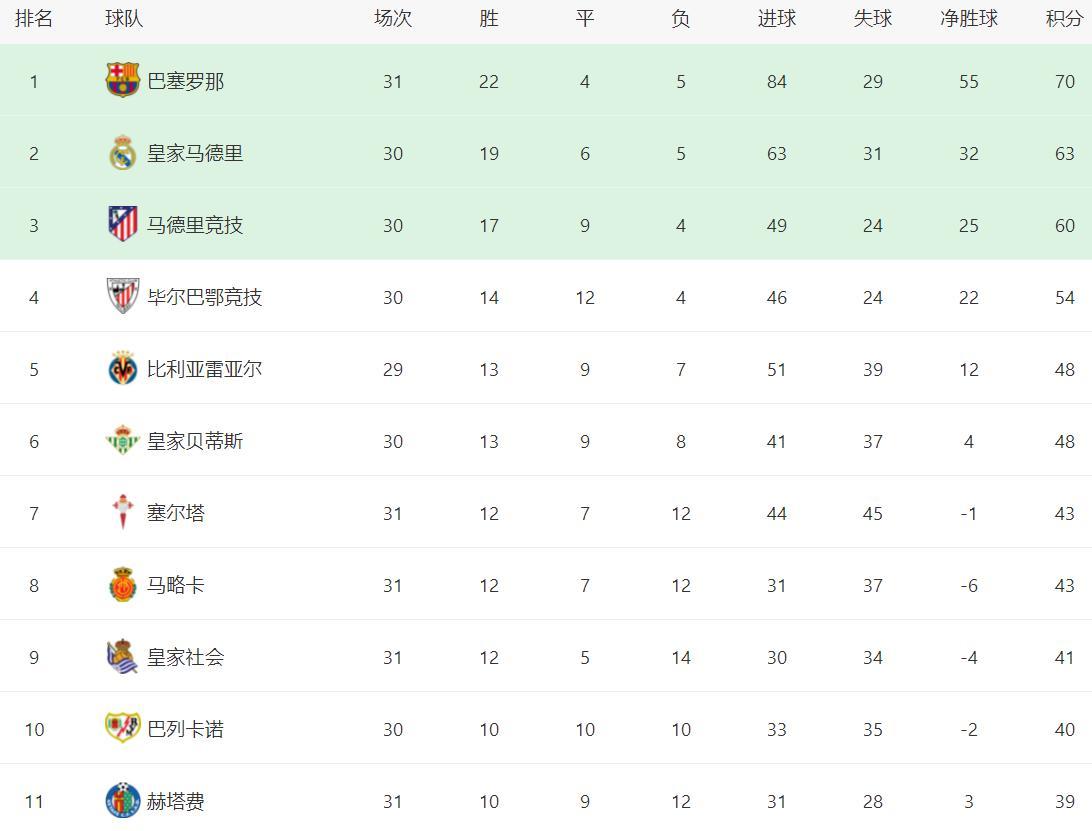Click the 进球 column header
Screen dimensions: 1092x831
[x=776, y=19]
